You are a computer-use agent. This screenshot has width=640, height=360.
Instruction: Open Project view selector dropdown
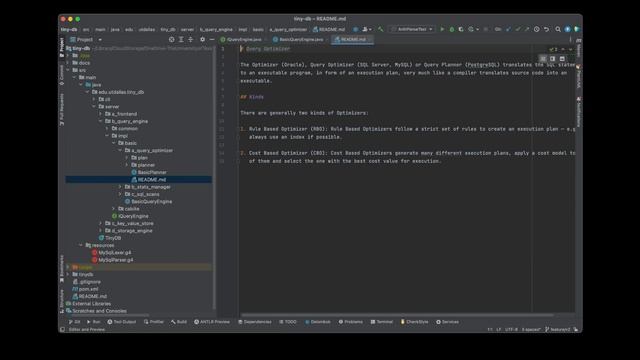coord(86,40)
